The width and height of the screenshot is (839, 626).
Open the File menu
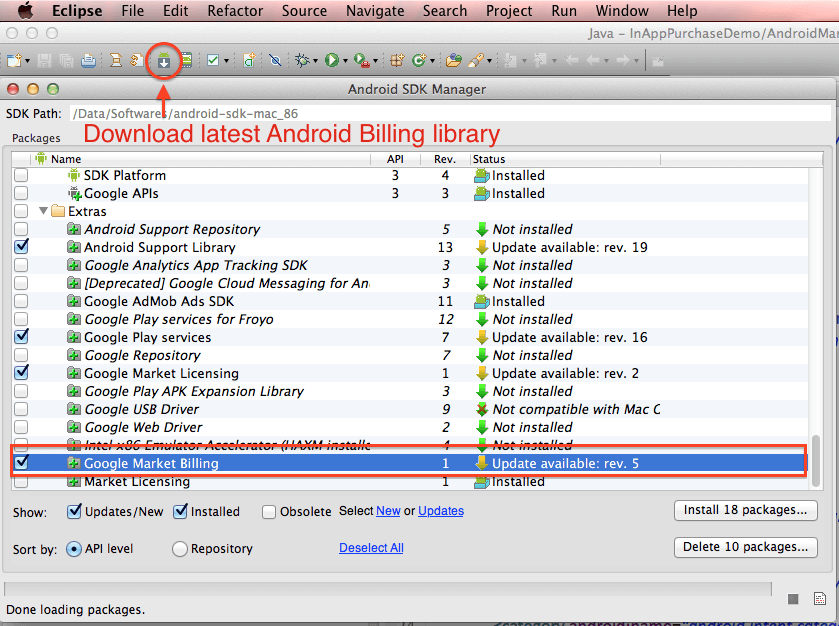(133, 11)
